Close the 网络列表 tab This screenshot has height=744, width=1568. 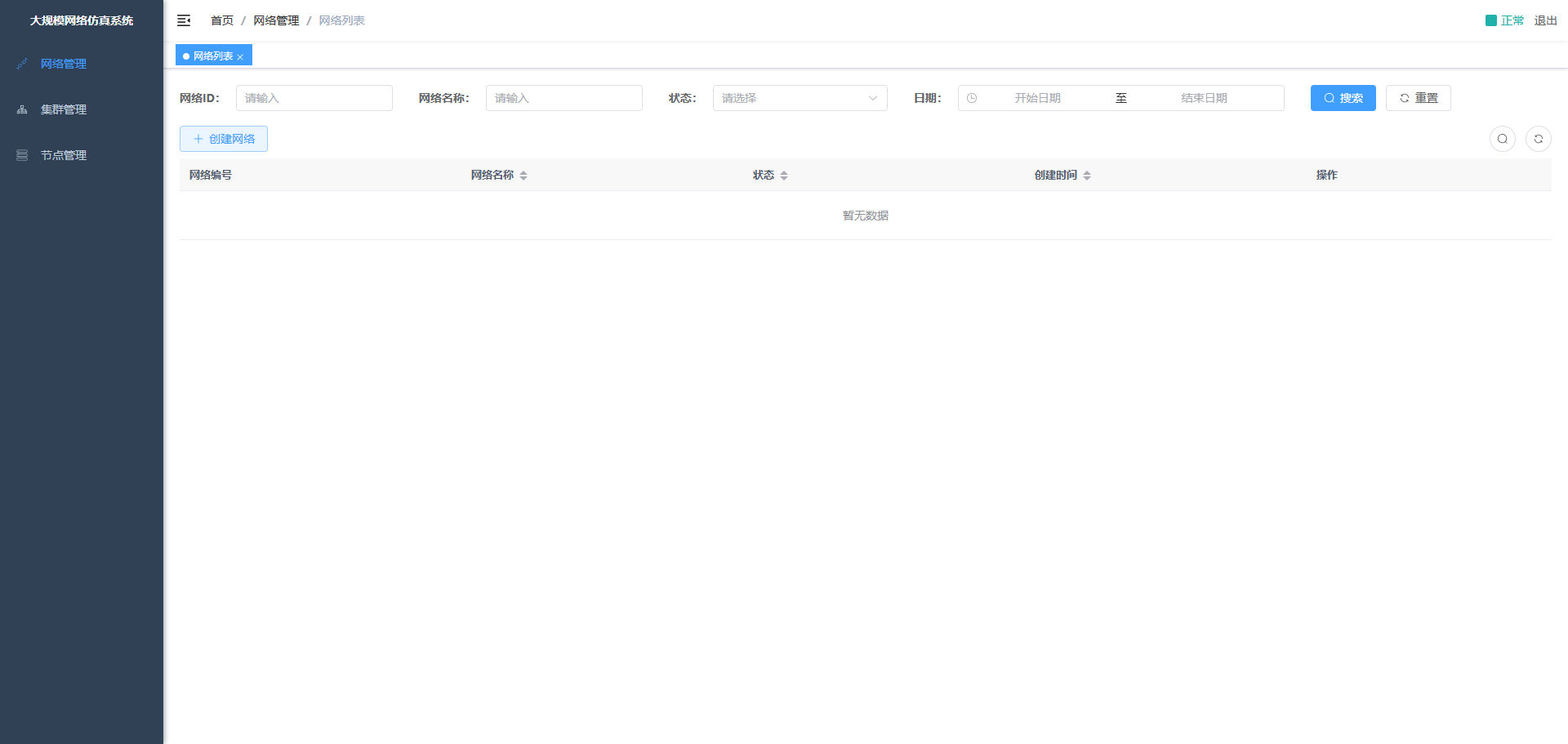[240, 57]
